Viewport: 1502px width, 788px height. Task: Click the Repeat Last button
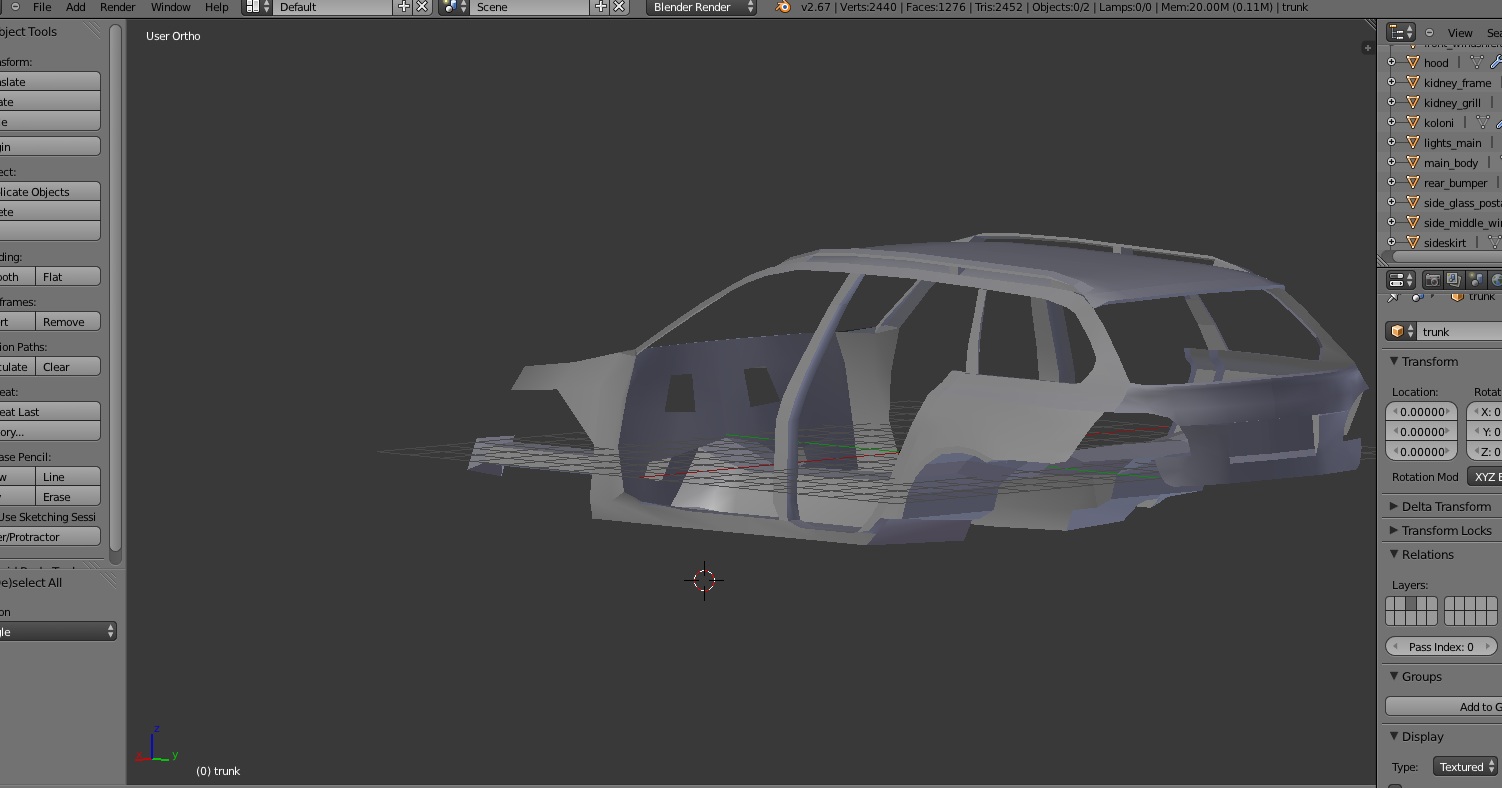click(x=50, y=411)
